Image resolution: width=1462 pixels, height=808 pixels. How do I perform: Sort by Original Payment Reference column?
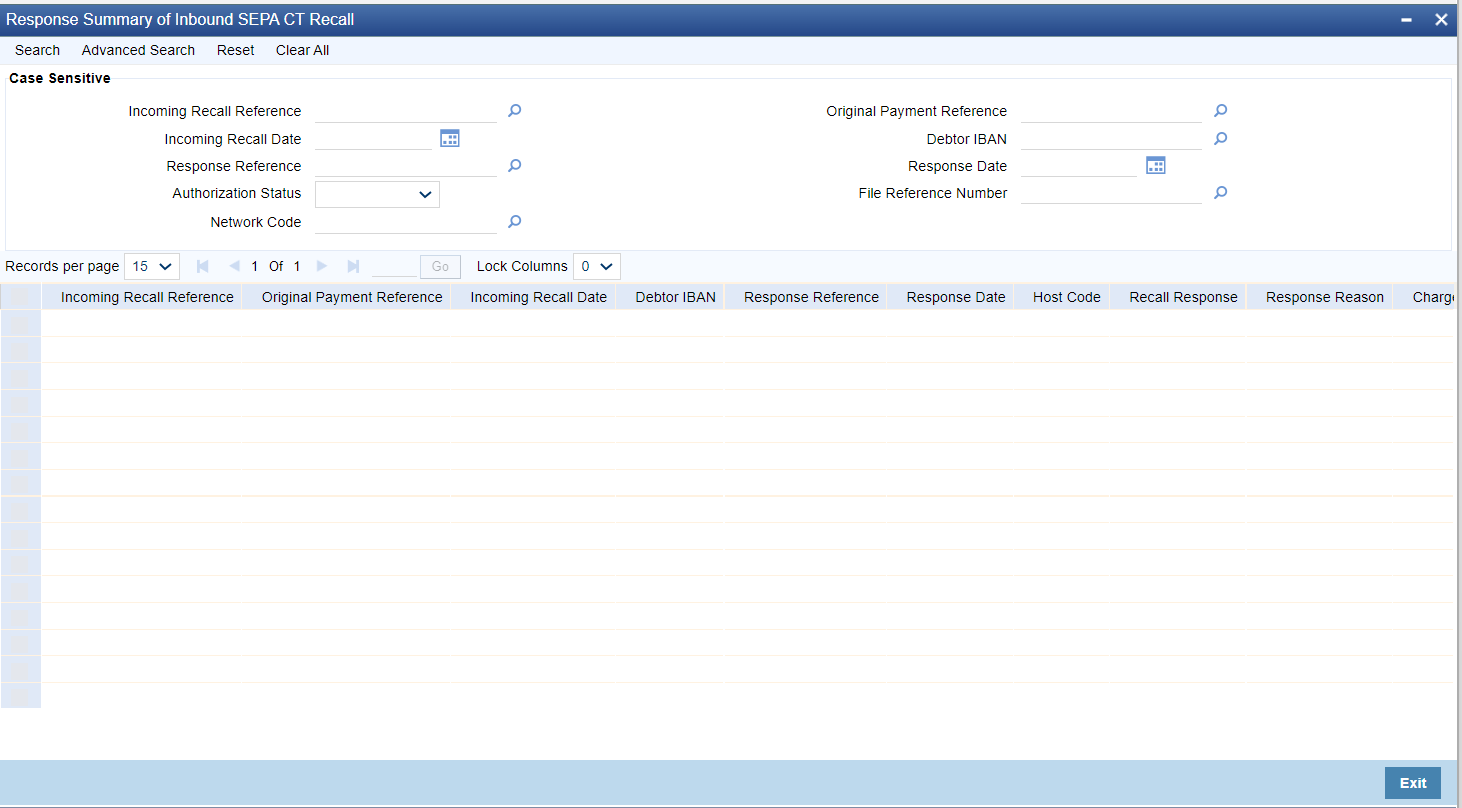(352, 297)
